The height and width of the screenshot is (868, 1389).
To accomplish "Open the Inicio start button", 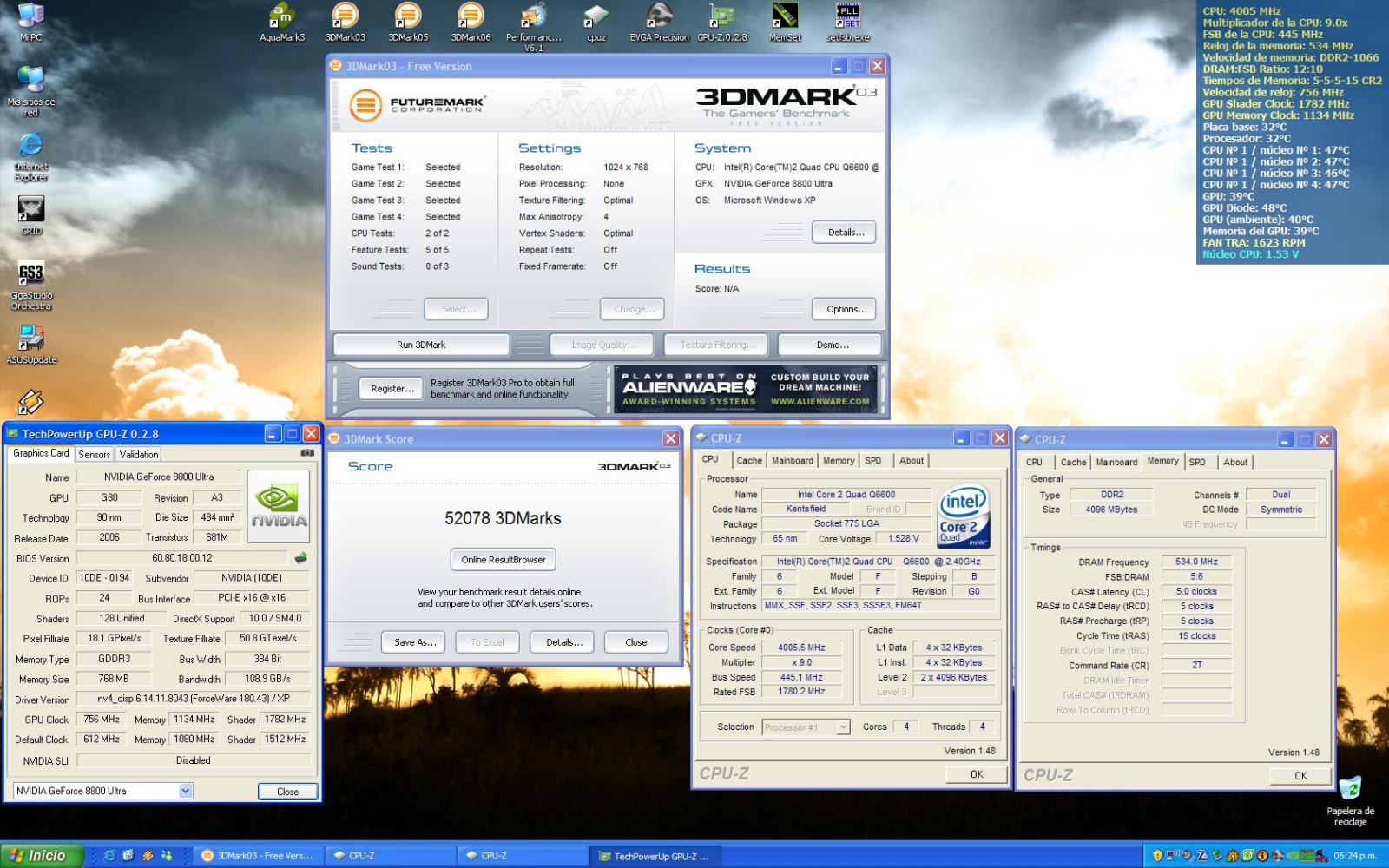I will click(x=43, y=856).
